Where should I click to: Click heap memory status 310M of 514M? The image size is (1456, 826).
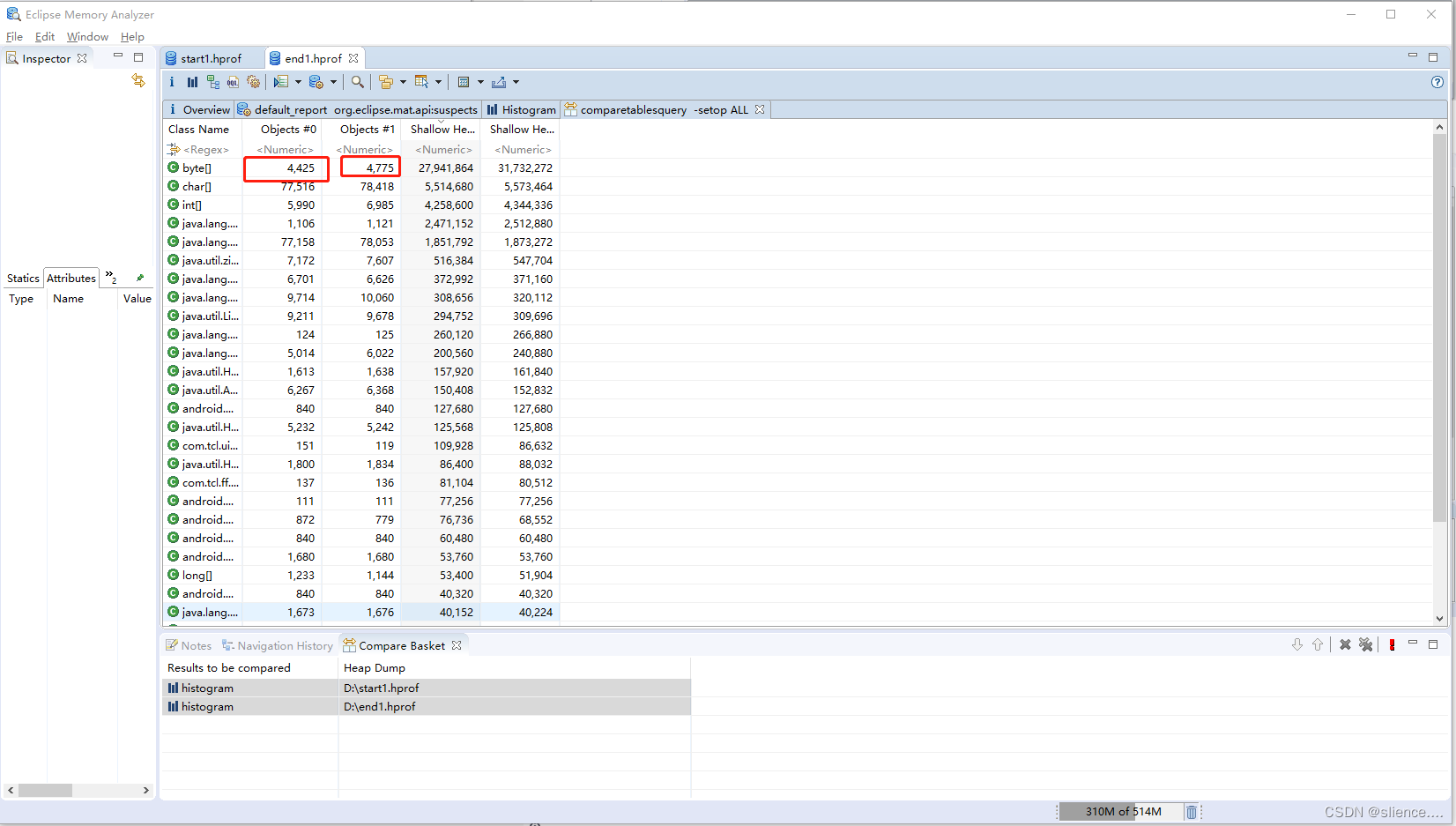1123,812
